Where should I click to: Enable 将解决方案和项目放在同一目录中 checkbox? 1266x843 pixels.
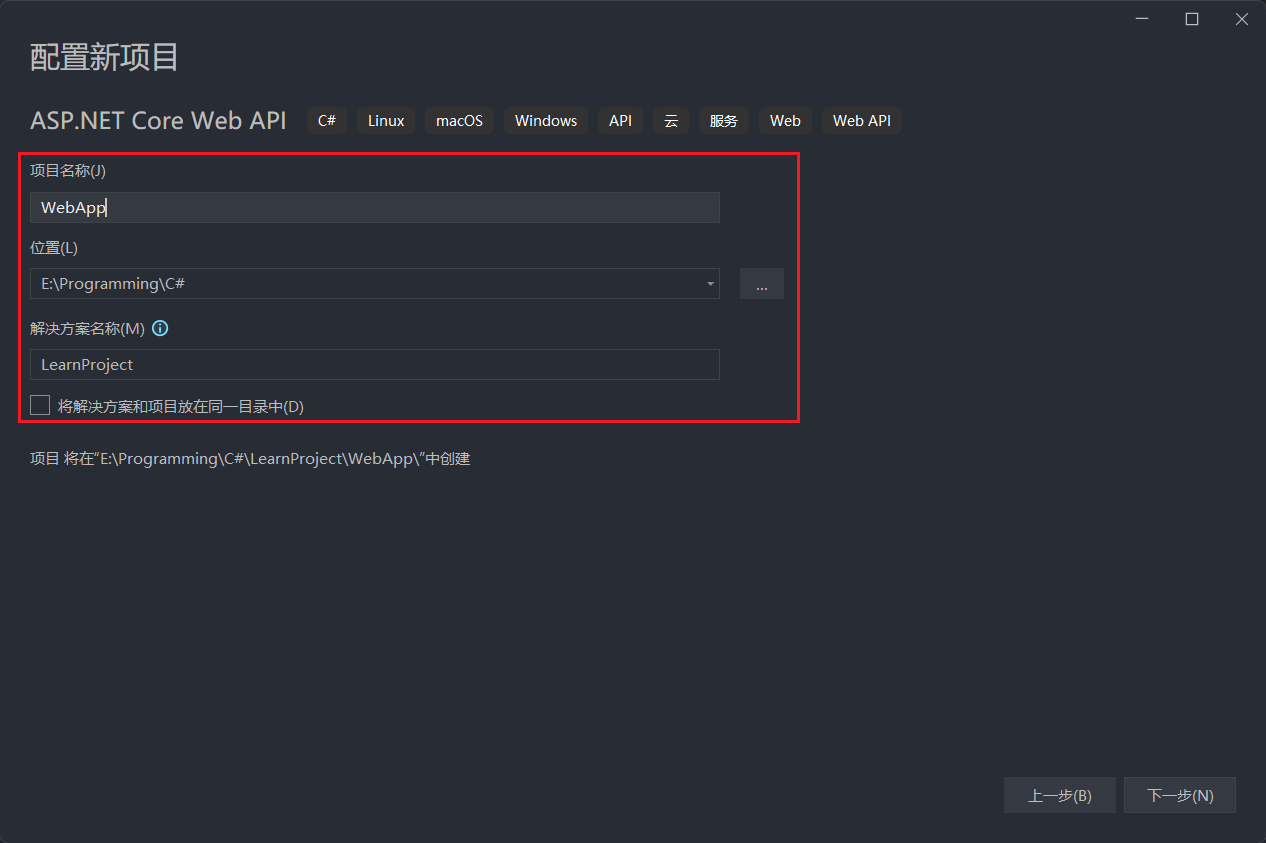pyautogui.click(x=40, y=405)
